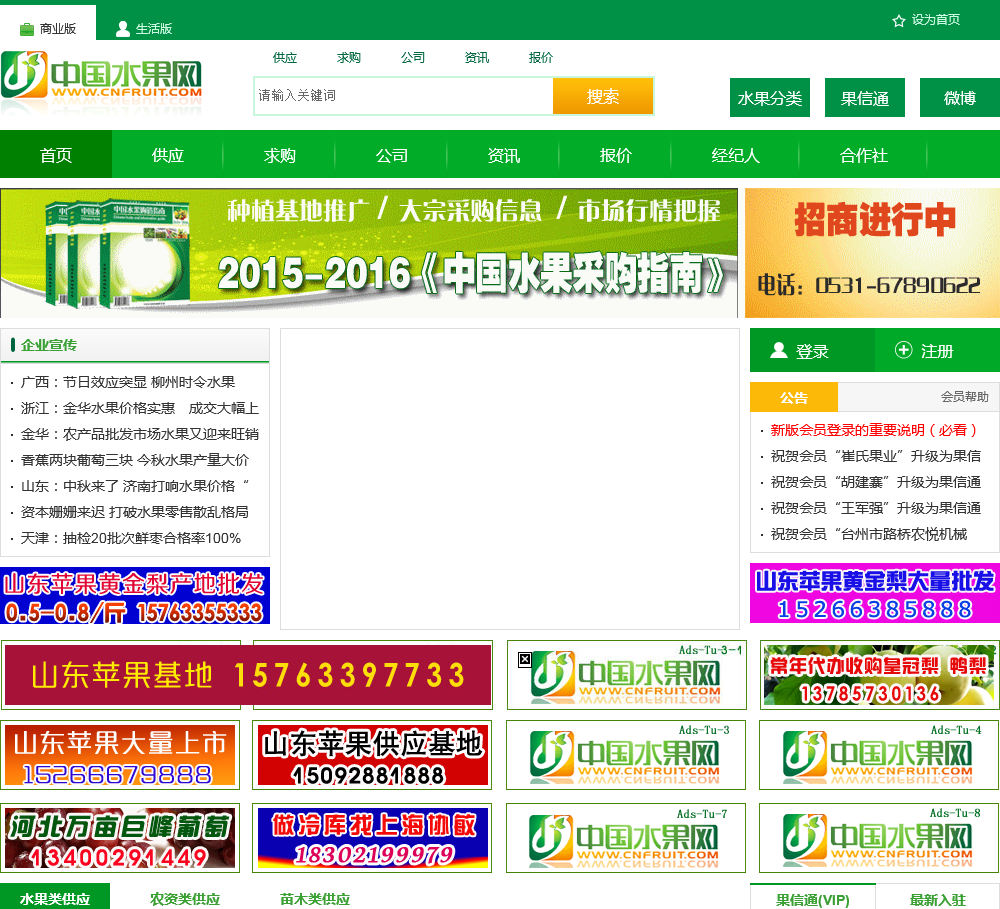Click the 河北万亩巨峰葡萄 ad banner
Image resolution: width=1000 pixels, height=909 pixels.
[x=120, y=838]
